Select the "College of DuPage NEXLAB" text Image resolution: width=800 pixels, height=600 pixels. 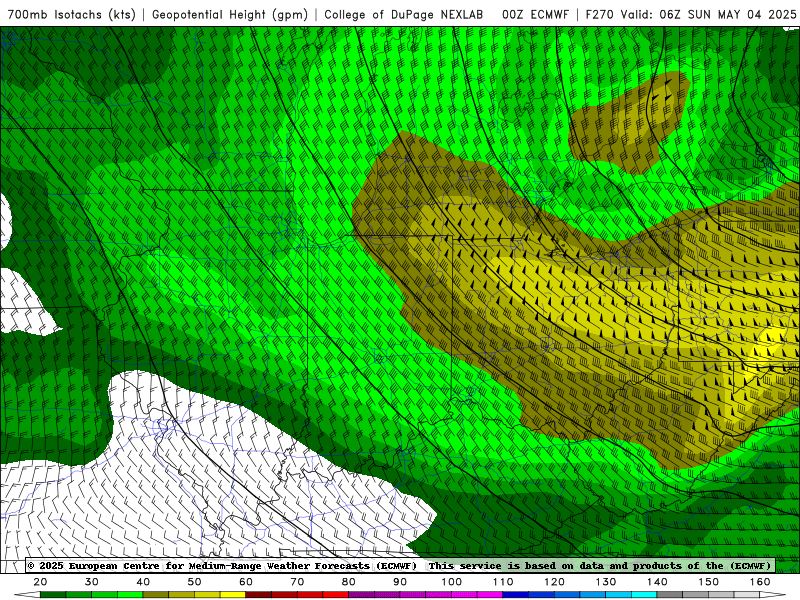[x=404, y=14]
